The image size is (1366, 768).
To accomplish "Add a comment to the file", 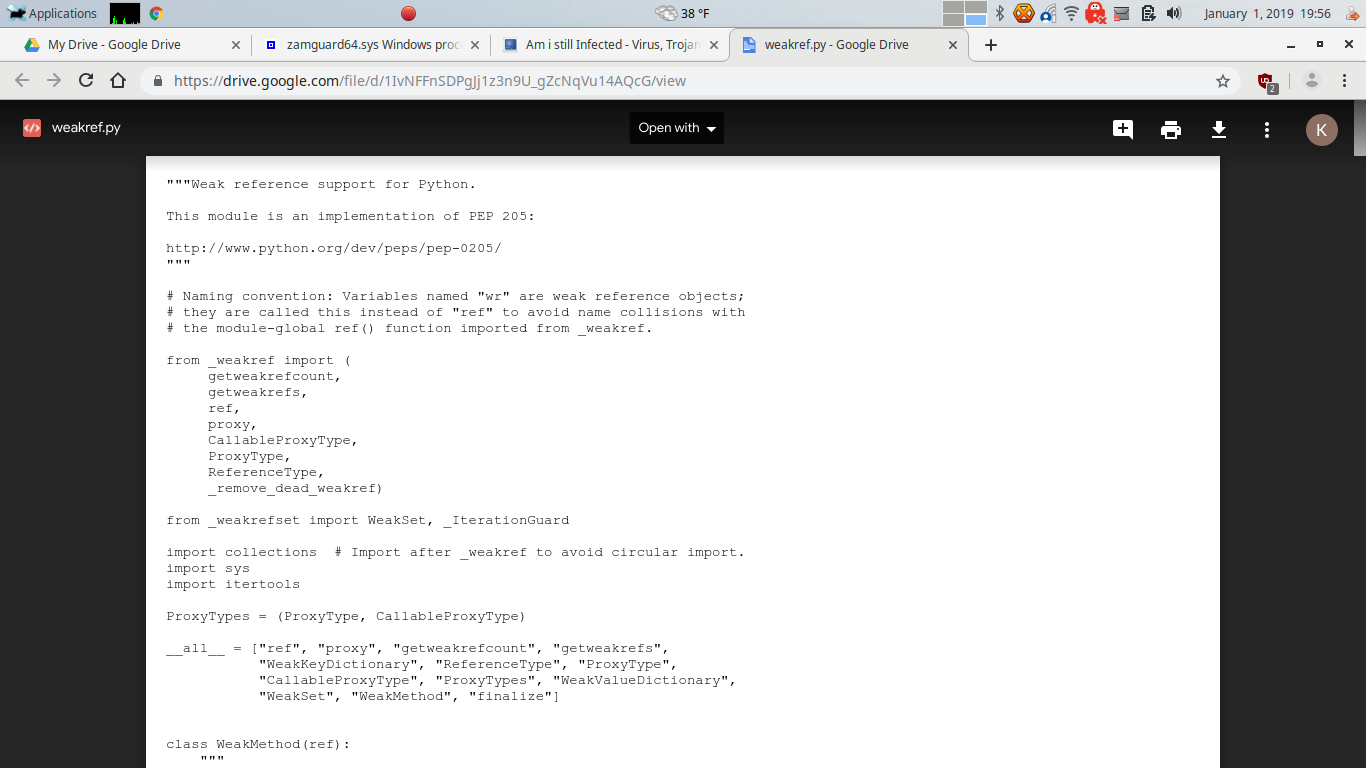I will [x=1123, y=129].
